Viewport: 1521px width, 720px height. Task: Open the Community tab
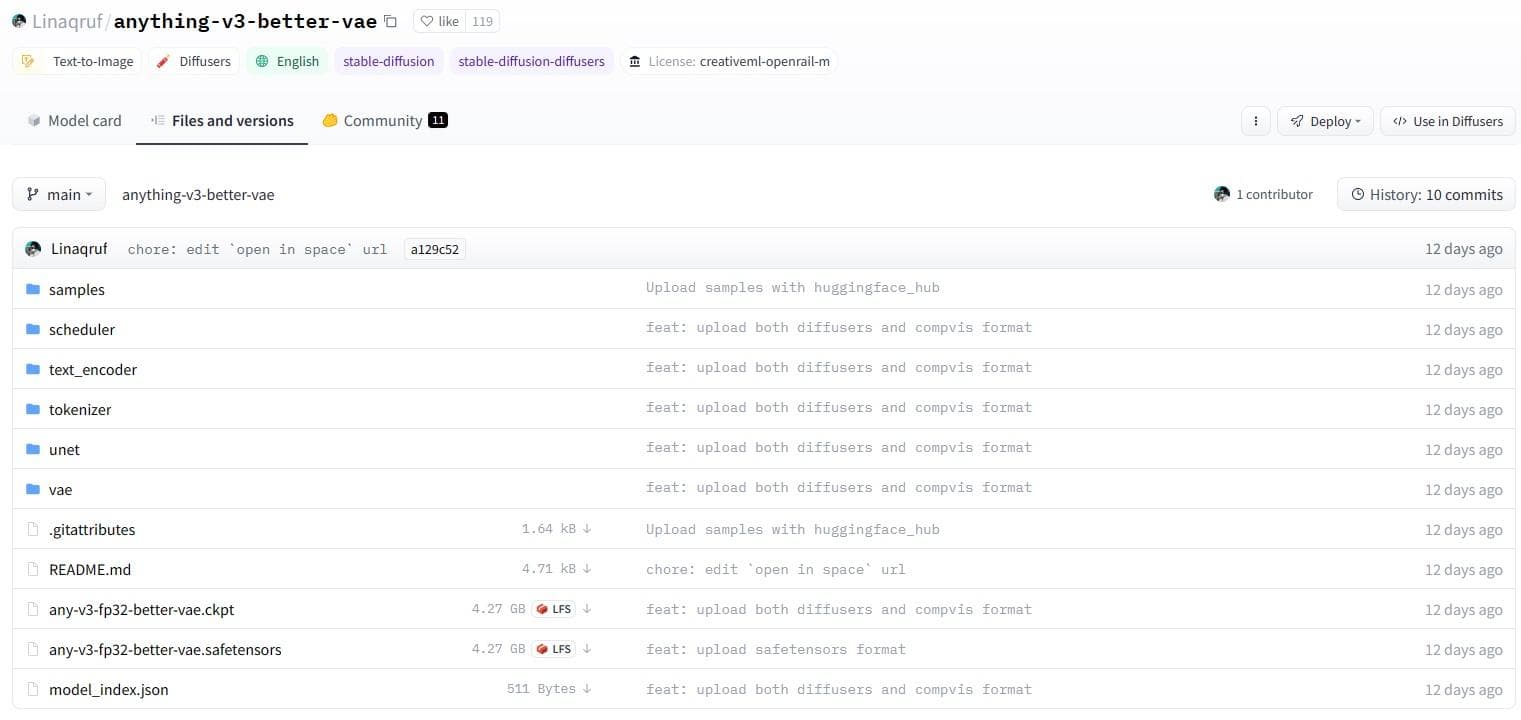tap(383, 121)
